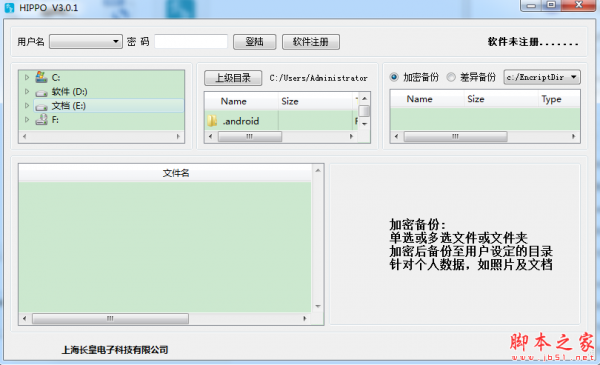This screenshot has width=600, height=365.
Task: Select the .android folder row
Action: [281, 121]
